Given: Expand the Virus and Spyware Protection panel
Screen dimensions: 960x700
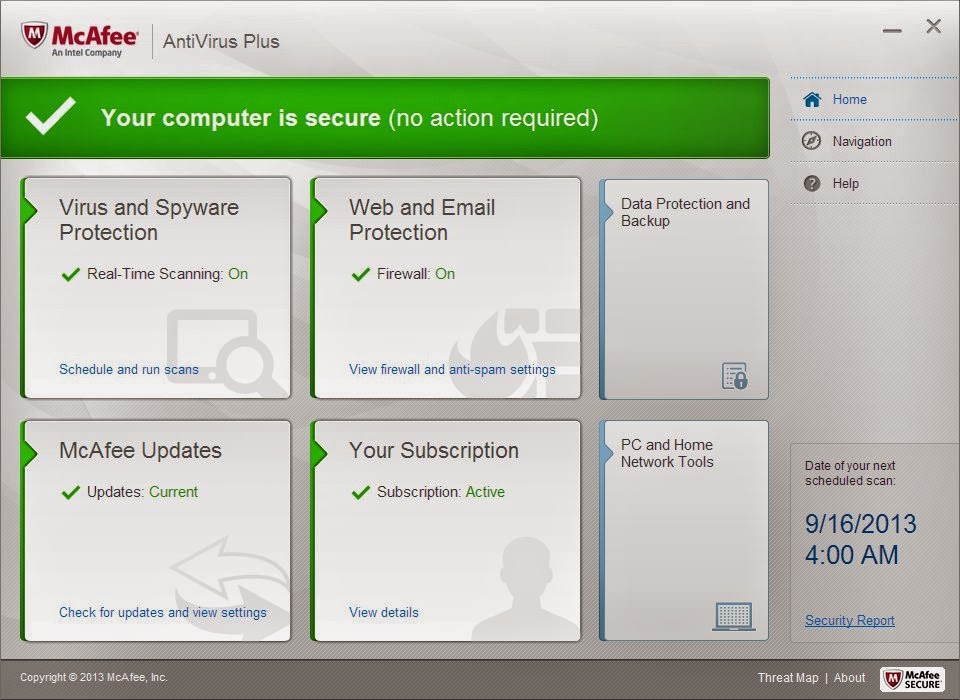Looking at the screenshot, I should point(149,220).
